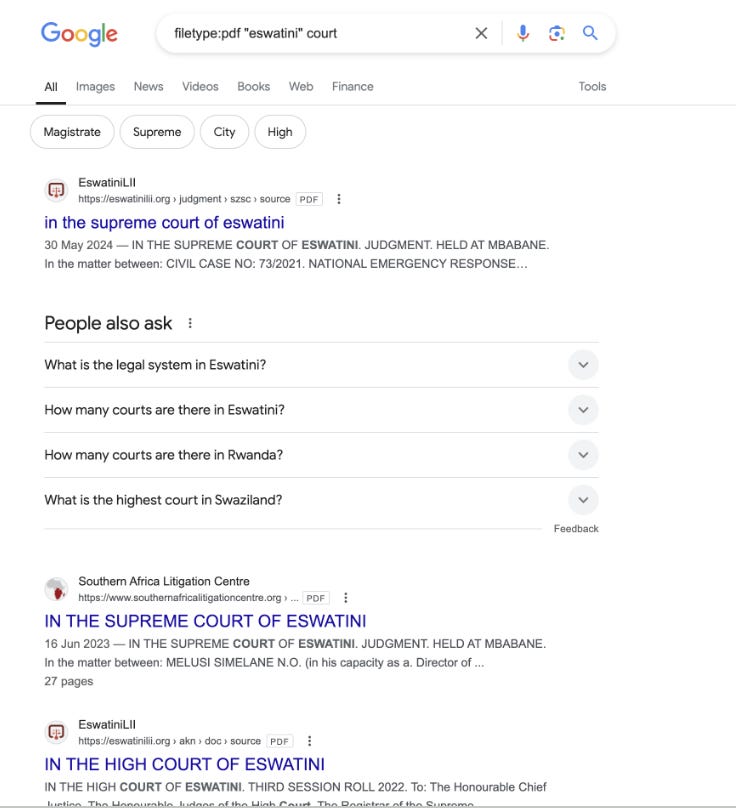This screenshot has width=736, height=808.
Task: Open Google Lens image search
Action: [556, 32]
